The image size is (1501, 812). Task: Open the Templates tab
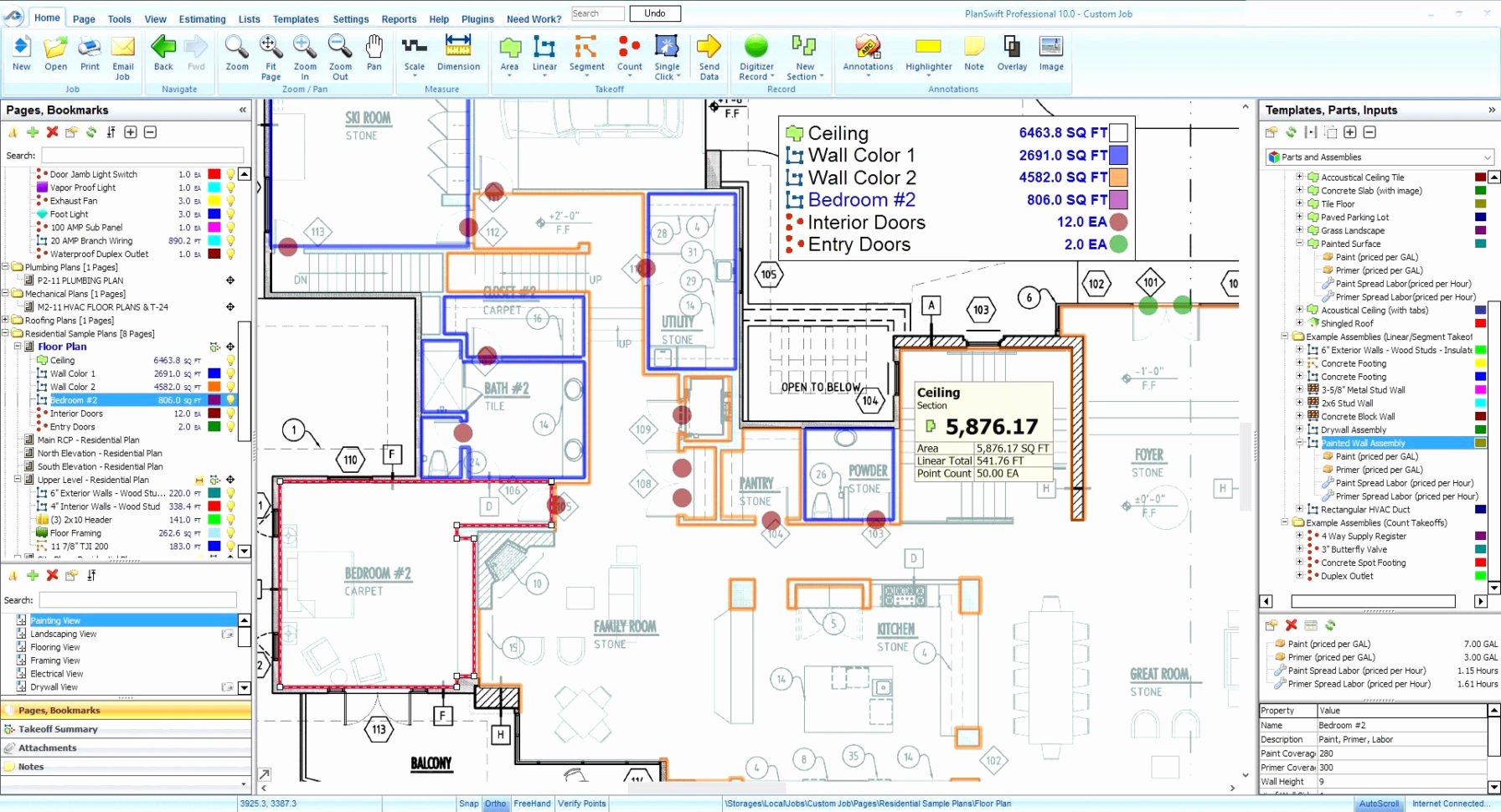pos(296,19)
